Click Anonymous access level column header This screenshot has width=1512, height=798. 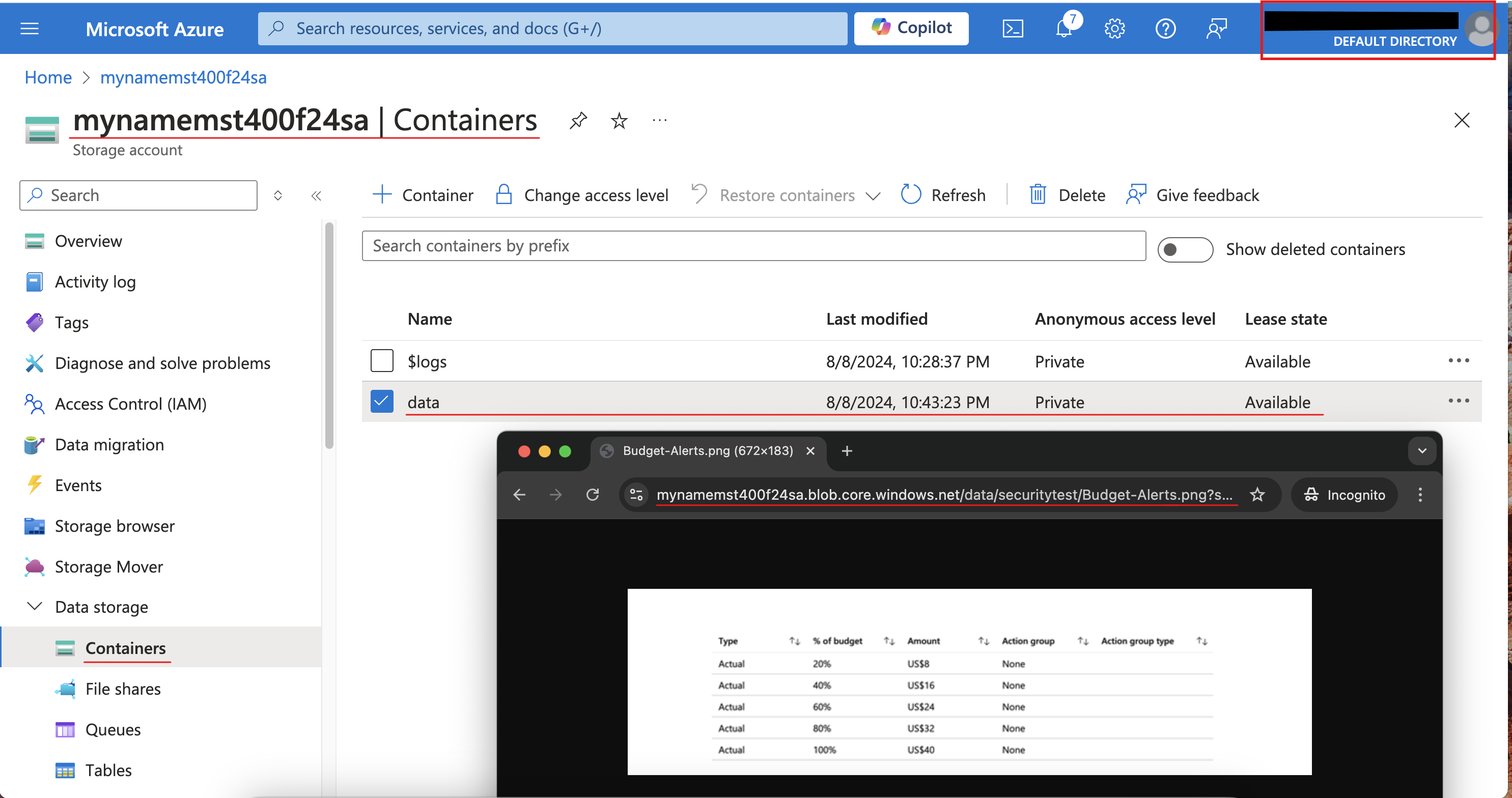(x=1125, y=319)
